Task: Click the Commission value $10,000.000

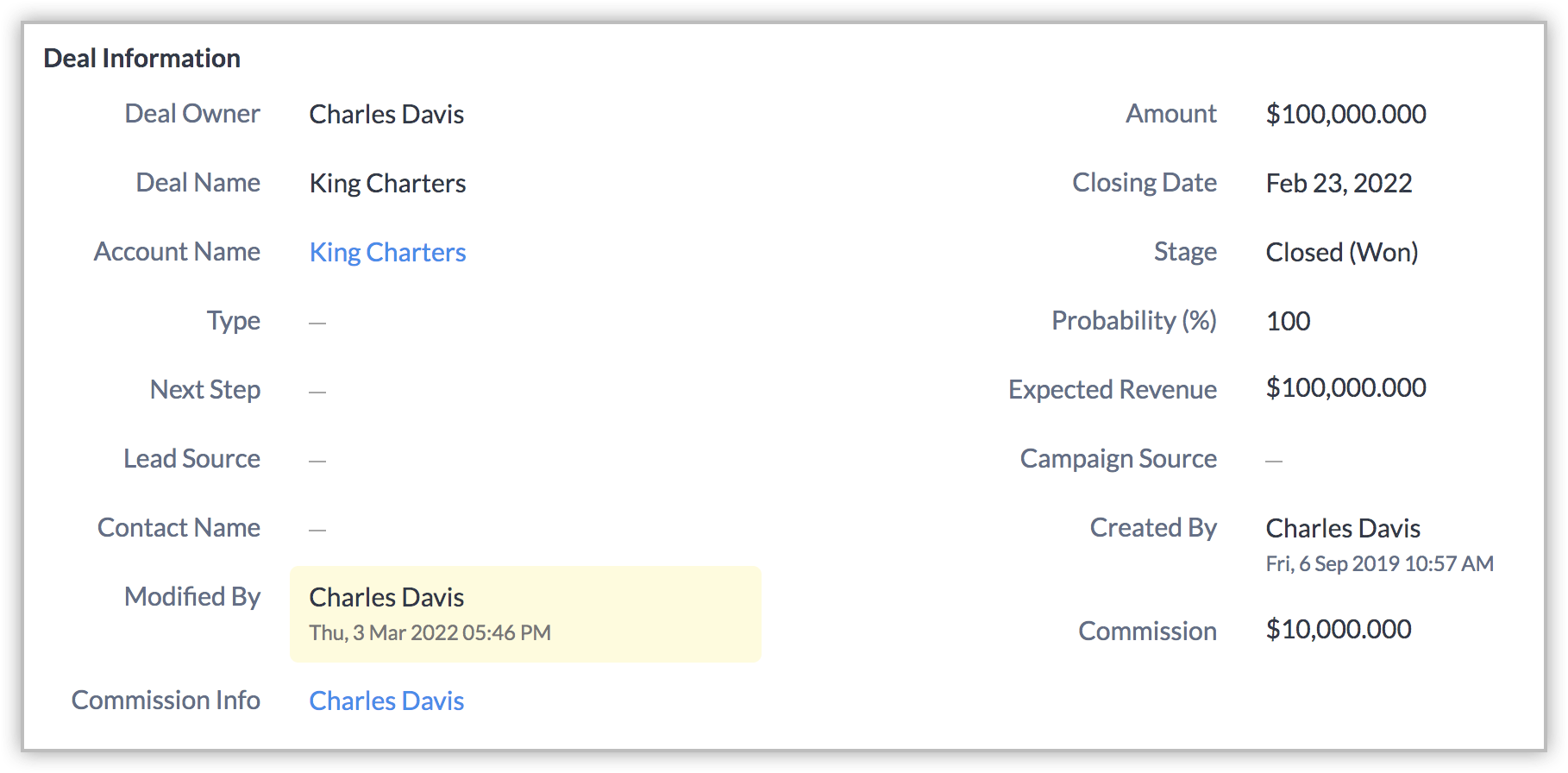Action: point(1338,629)
